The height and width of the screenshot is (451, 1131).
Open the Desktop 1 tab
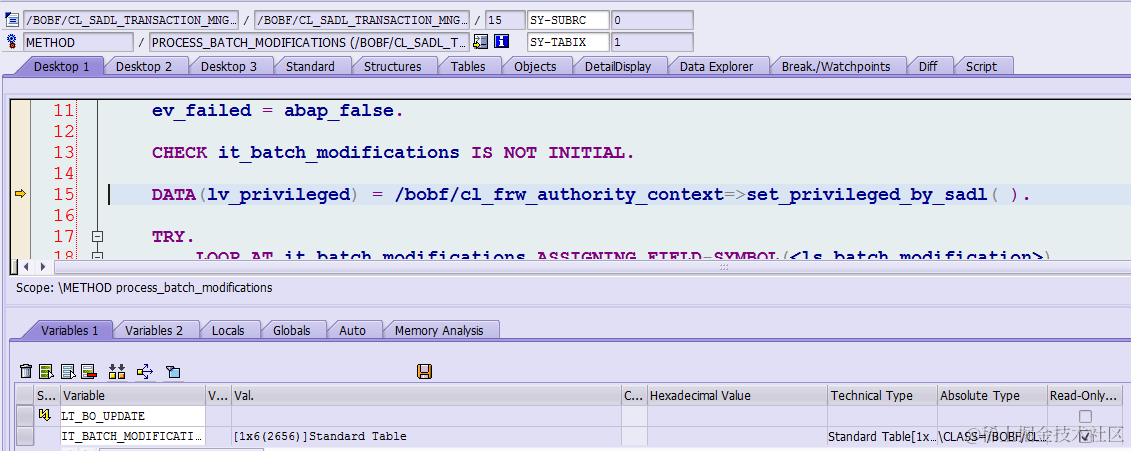61,66
